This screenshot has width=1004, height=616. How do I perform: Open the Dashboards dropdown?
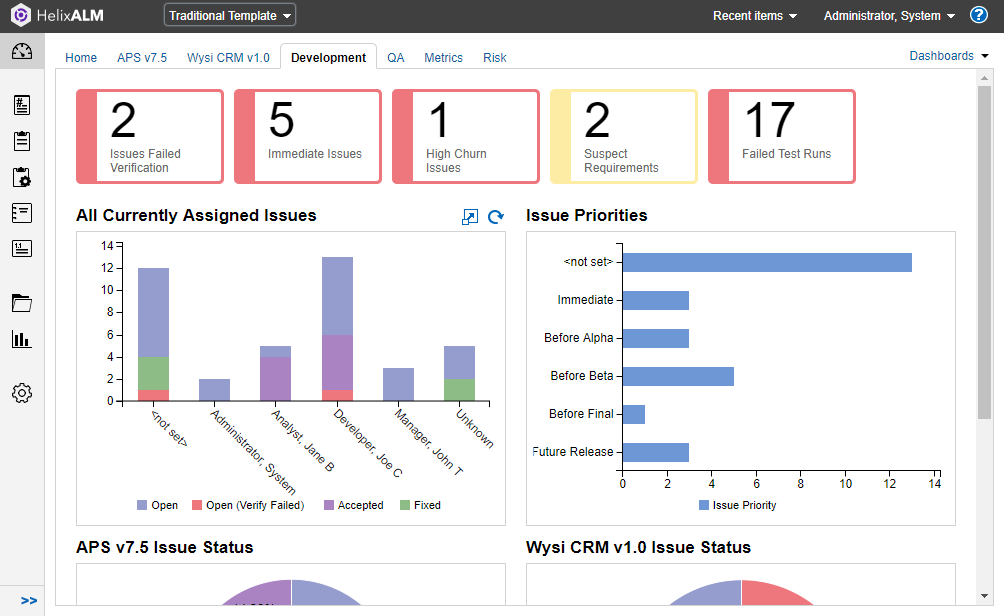point(948,56)
